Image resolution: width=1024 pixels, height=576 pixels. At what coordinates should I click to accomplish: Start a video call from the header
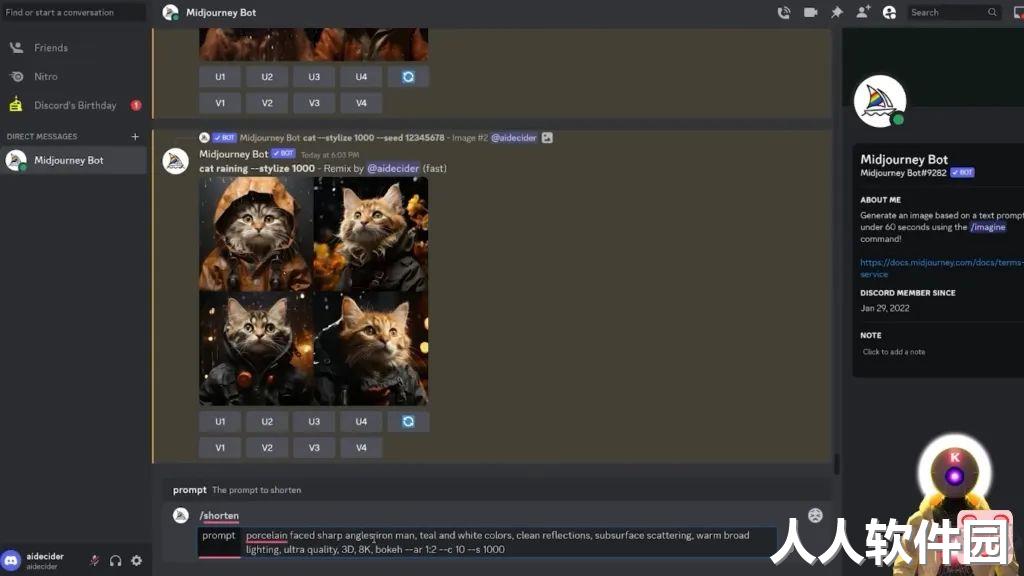click(x=810, y=12)
